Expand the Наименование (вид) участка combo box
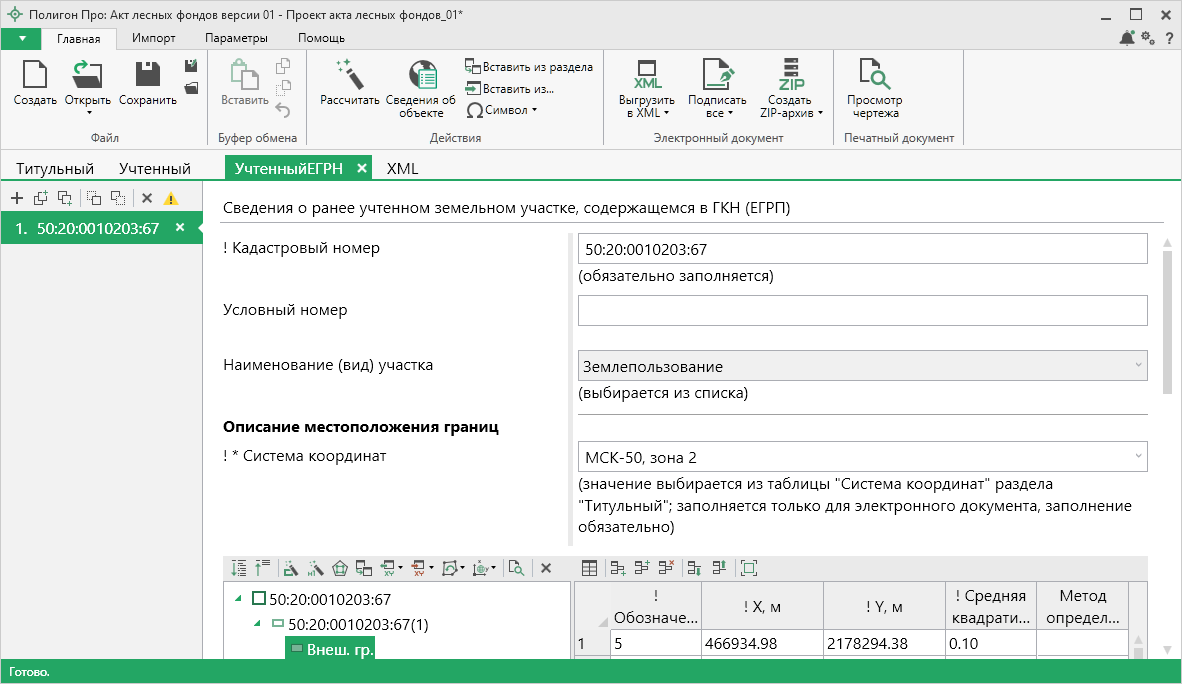Screen dimensions: 1182x684 click(x=1138, y=366)
